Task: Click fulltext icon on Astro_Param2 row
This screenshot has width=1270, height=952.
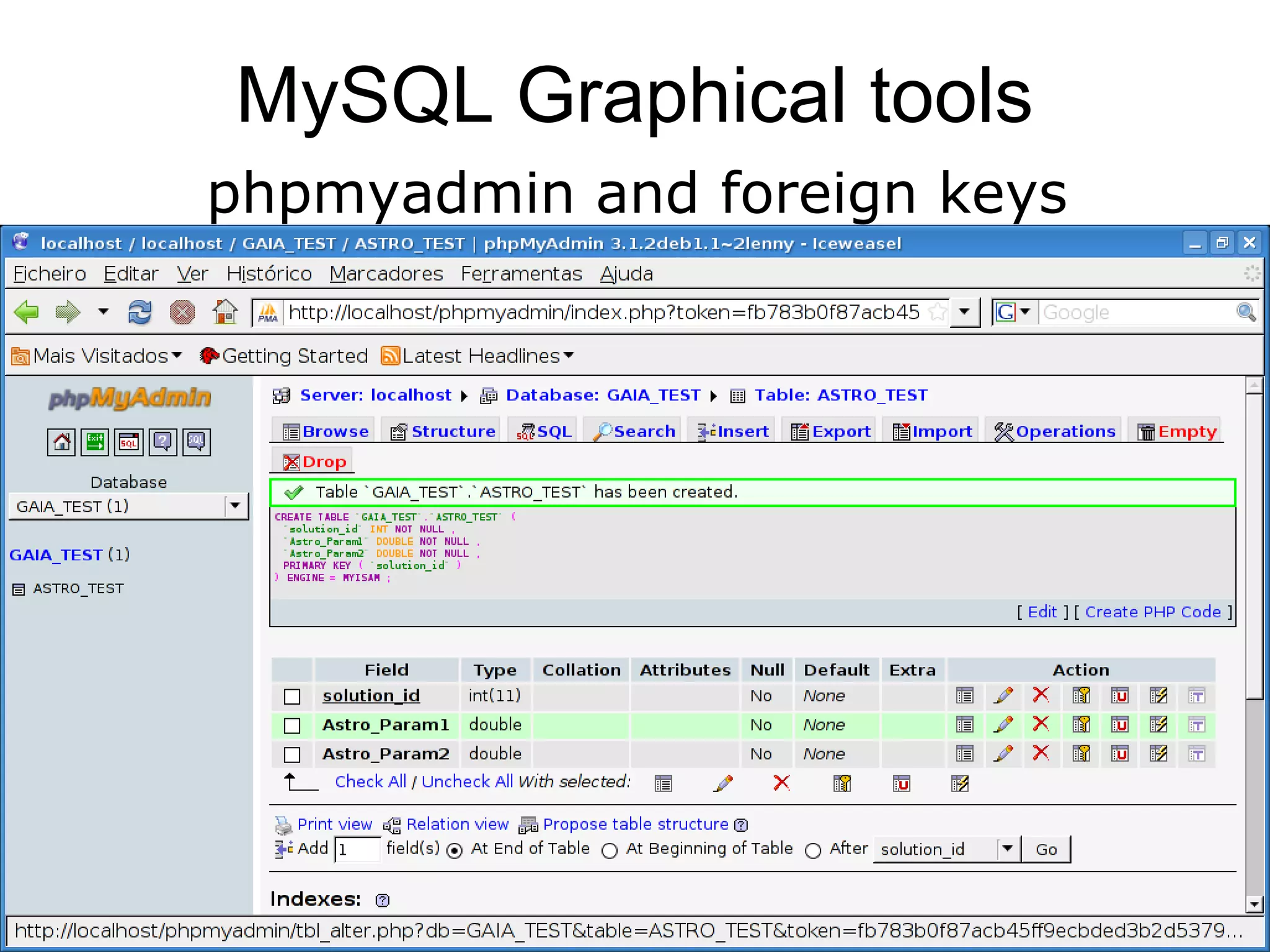Action: tap(1196, 754)
